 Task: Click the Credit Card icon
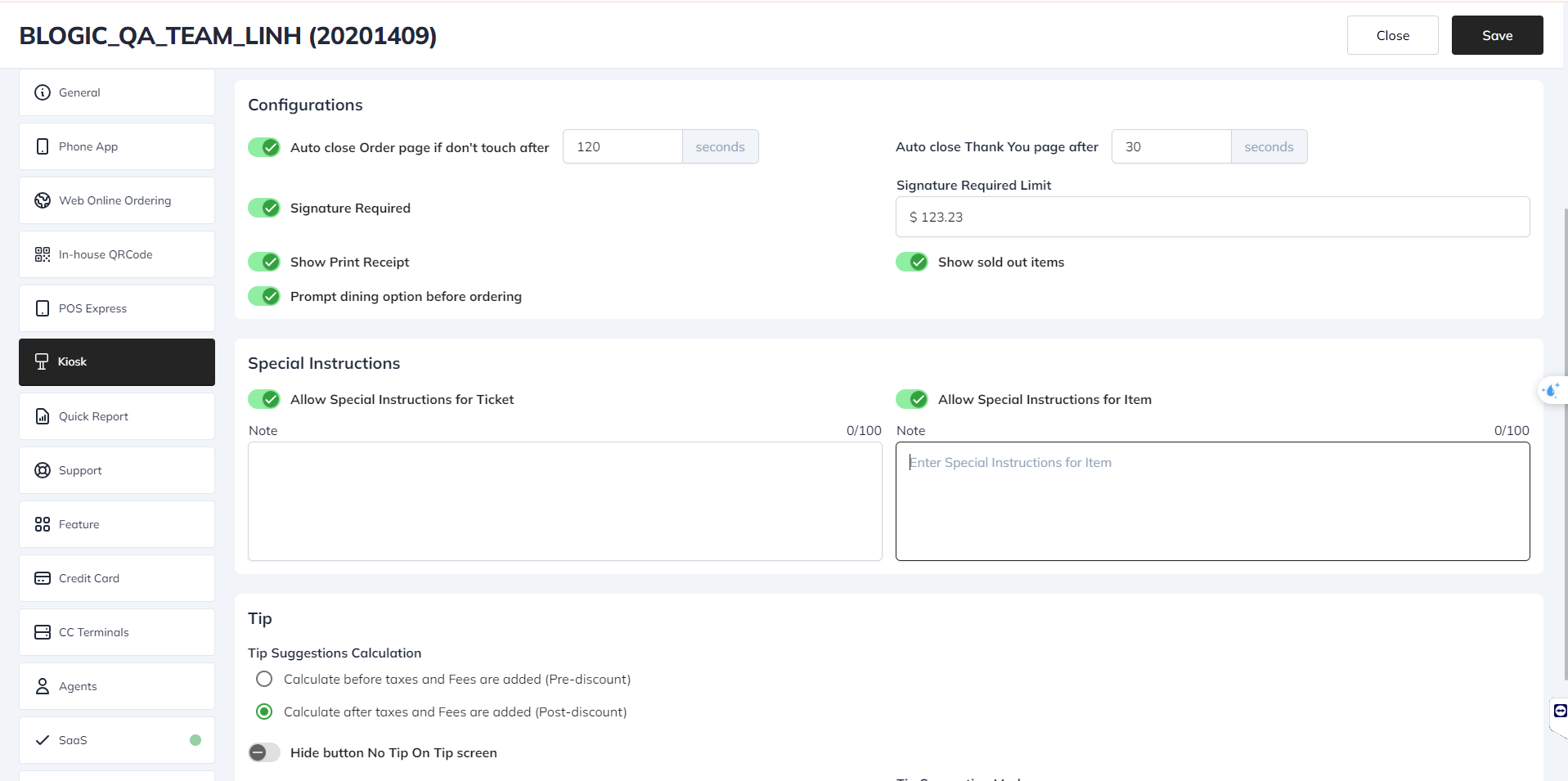pos(43,578)
